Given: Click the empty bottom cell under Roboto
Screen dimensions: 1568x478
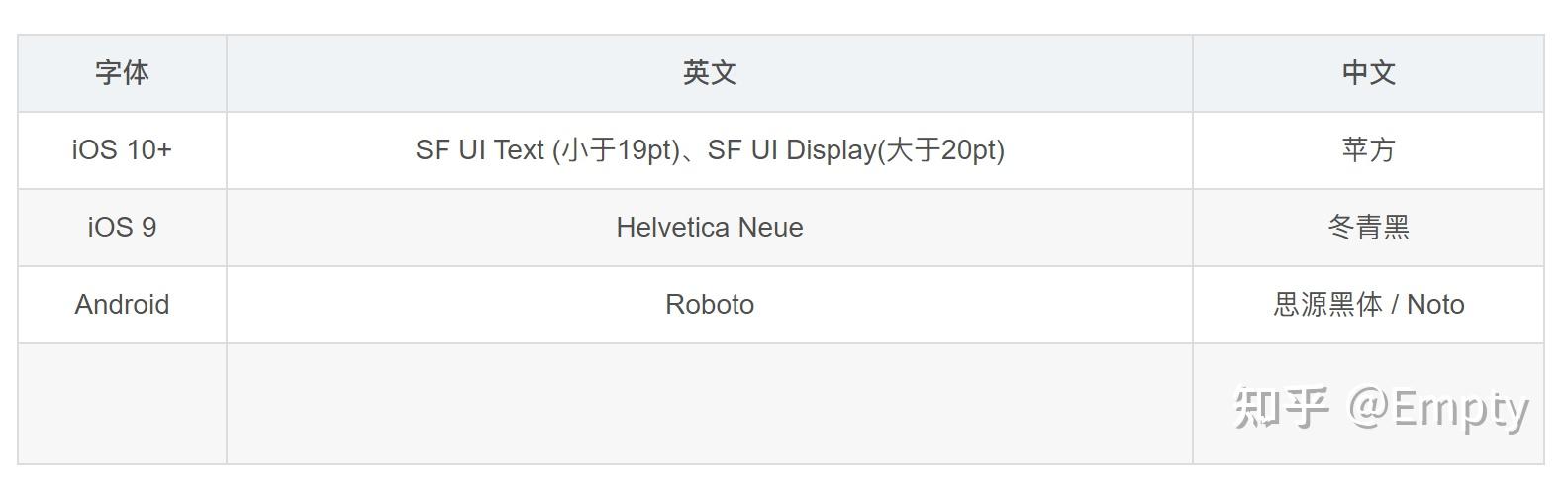Looking at the screenshot, I should point(710,404).
